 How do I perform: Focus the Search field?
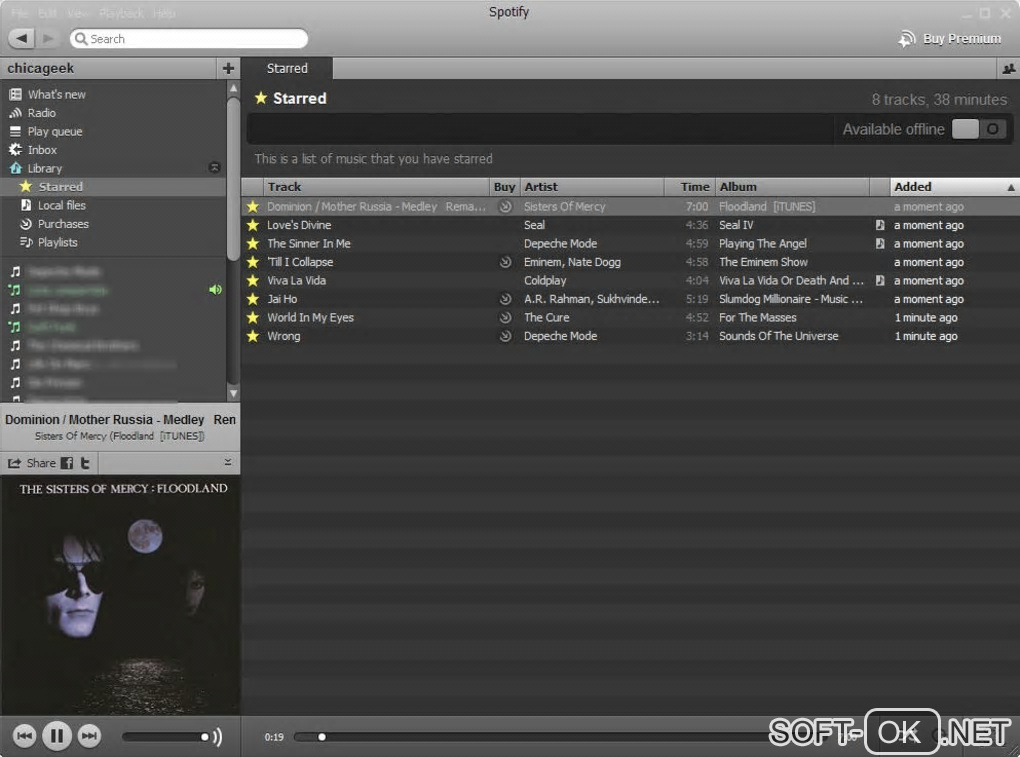[189, 38]
